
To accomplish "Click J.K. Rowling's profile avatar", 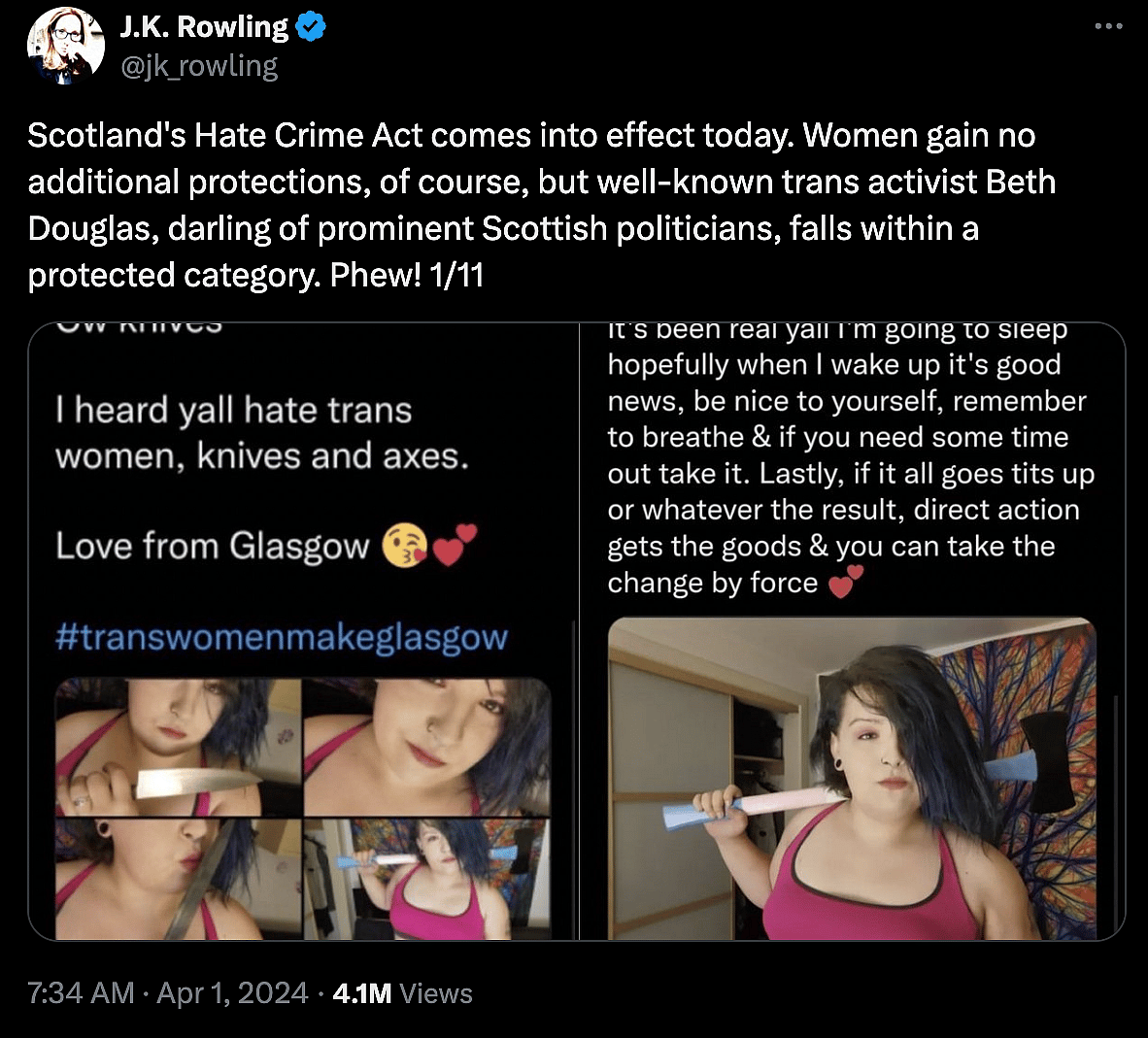I will click(64, 45).
